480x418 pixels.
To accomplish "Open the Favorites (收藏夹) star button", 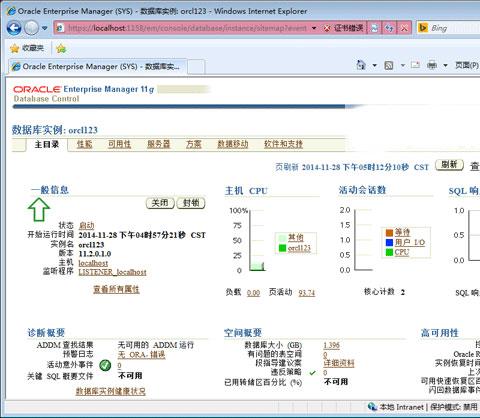I will [27, 48].
